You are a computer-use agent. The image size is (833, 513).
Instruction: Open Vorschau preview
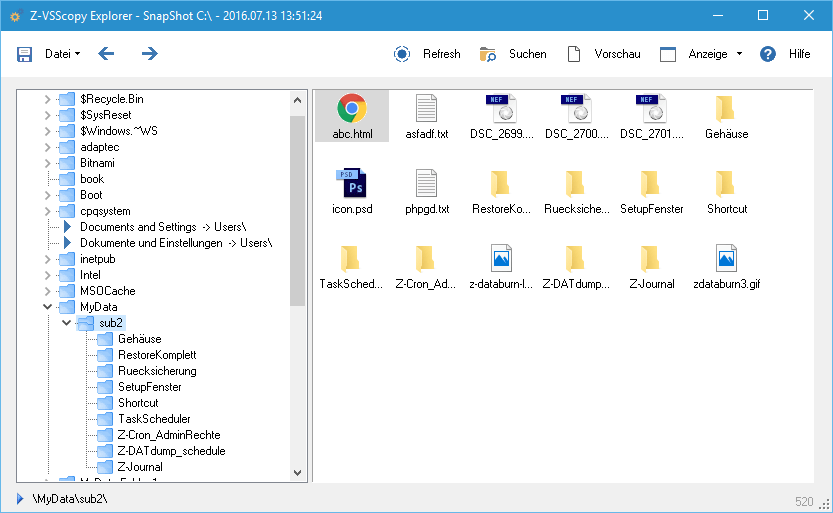[617, 54]
